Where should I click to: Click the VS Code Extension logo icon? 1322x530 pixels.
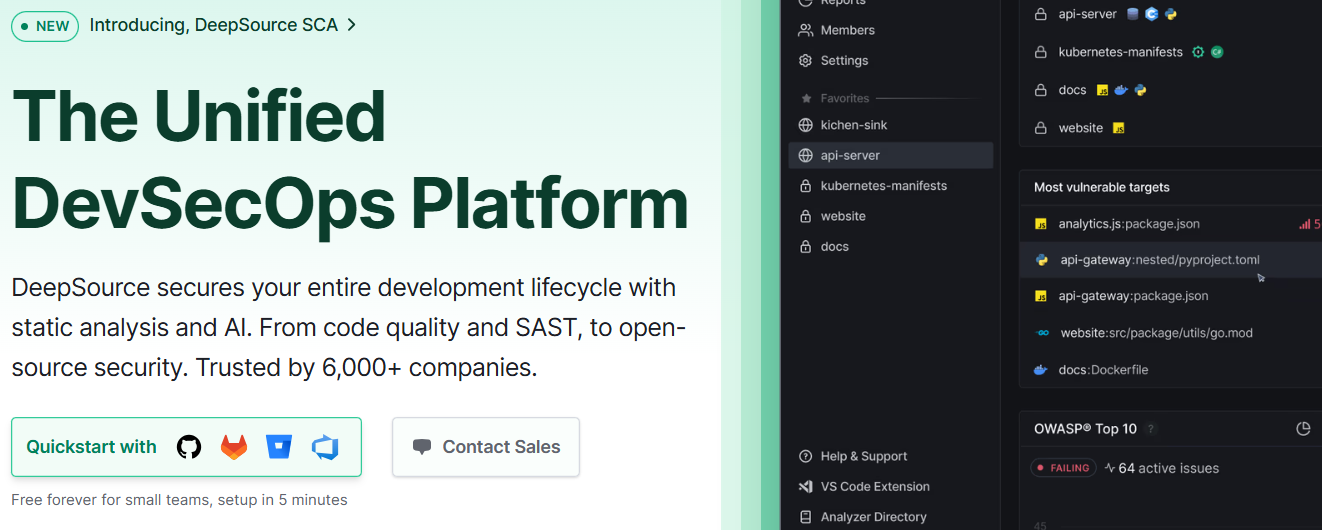click(x=805, y=486)
